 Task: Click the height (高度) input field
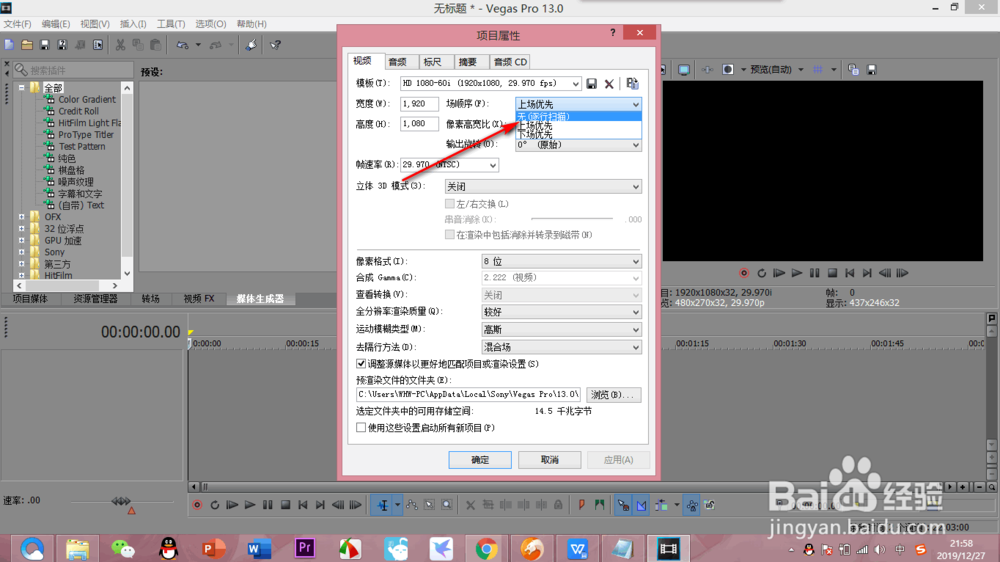coord(419,124)
